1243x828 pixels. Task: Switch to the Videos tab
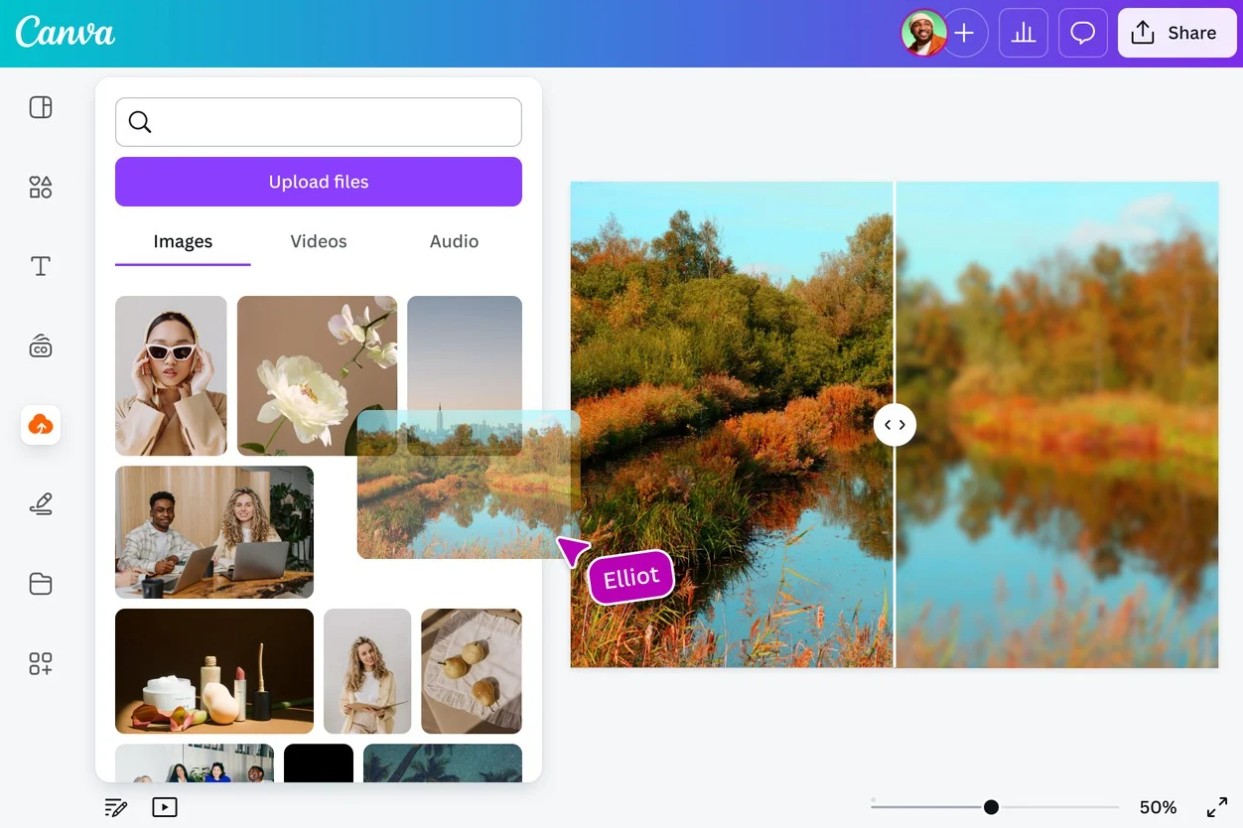coord(318,241)
